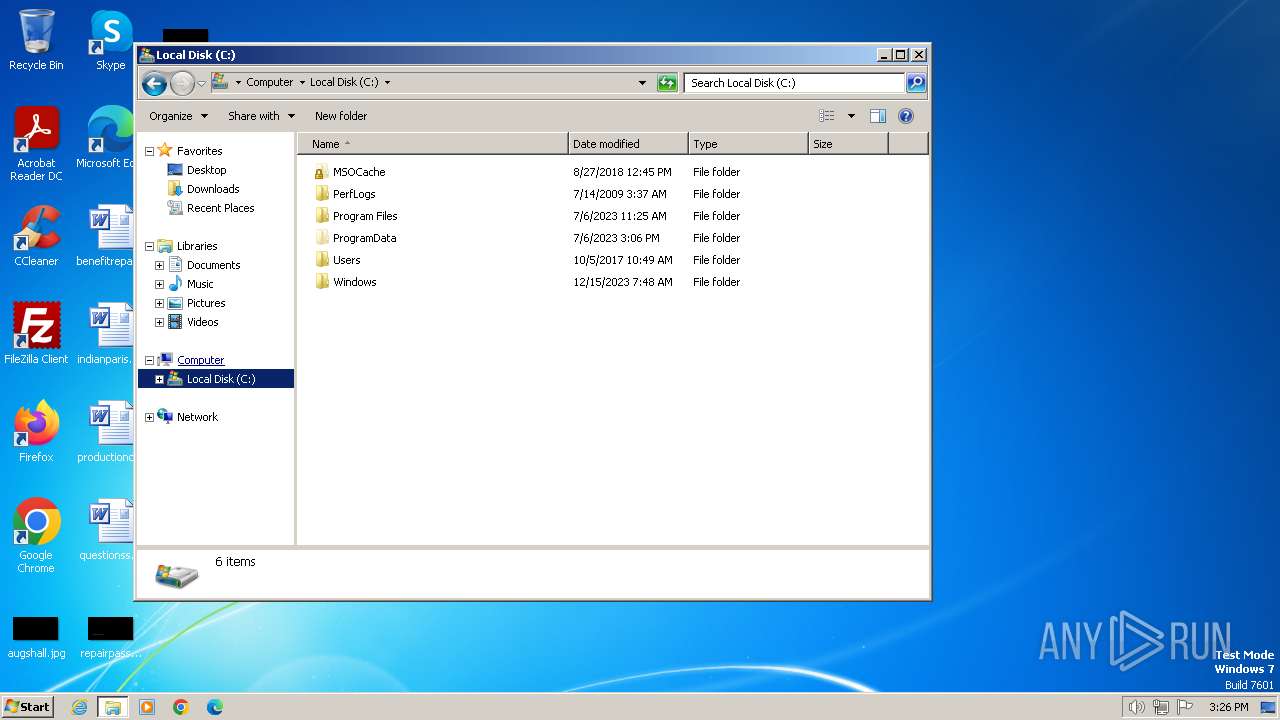Viewport: 1280px width, 720px height.
Task: Toggle the preview pane icon
Action: [877, 116]
